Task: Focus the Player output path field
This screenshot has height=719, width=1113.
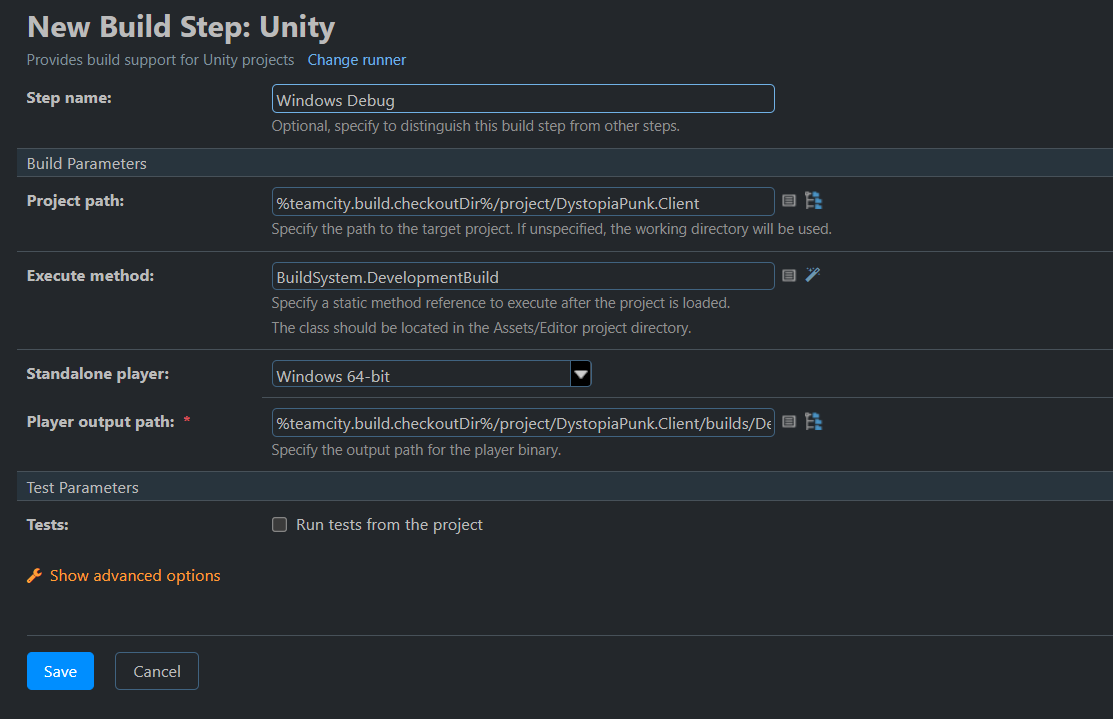Action: 523,422
